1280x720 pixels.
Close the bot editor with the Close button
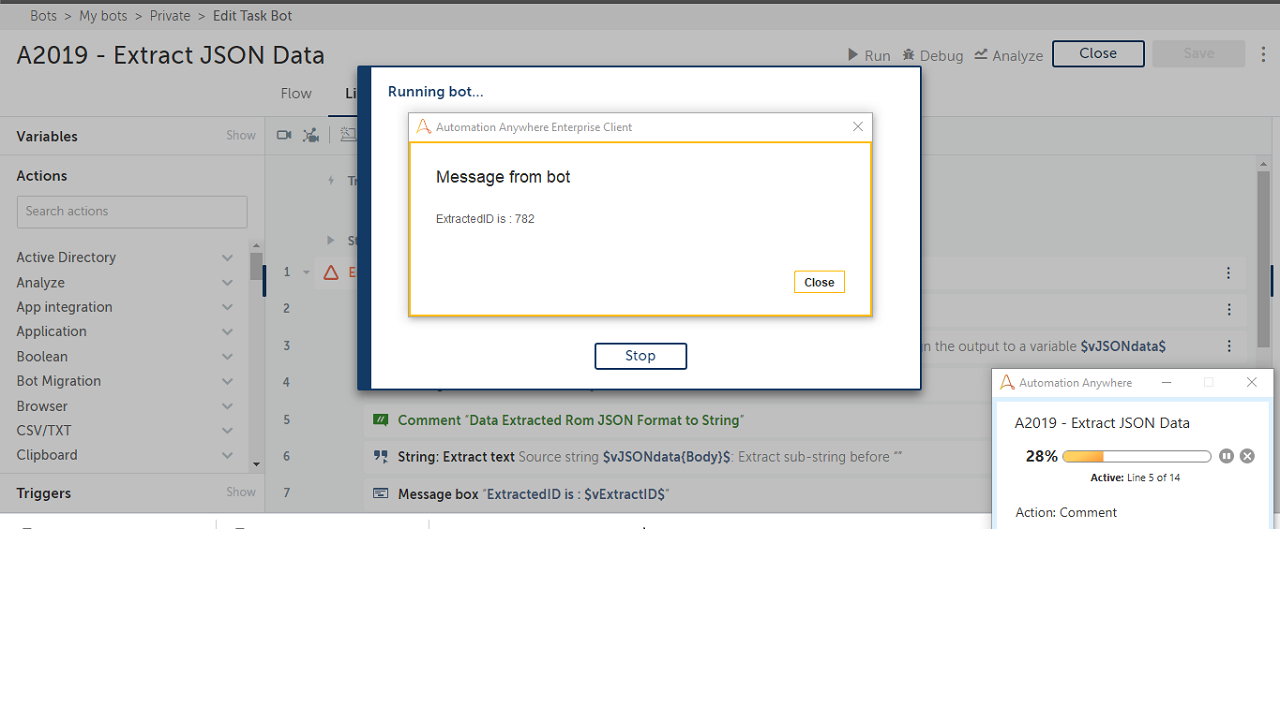[1098, 54]
